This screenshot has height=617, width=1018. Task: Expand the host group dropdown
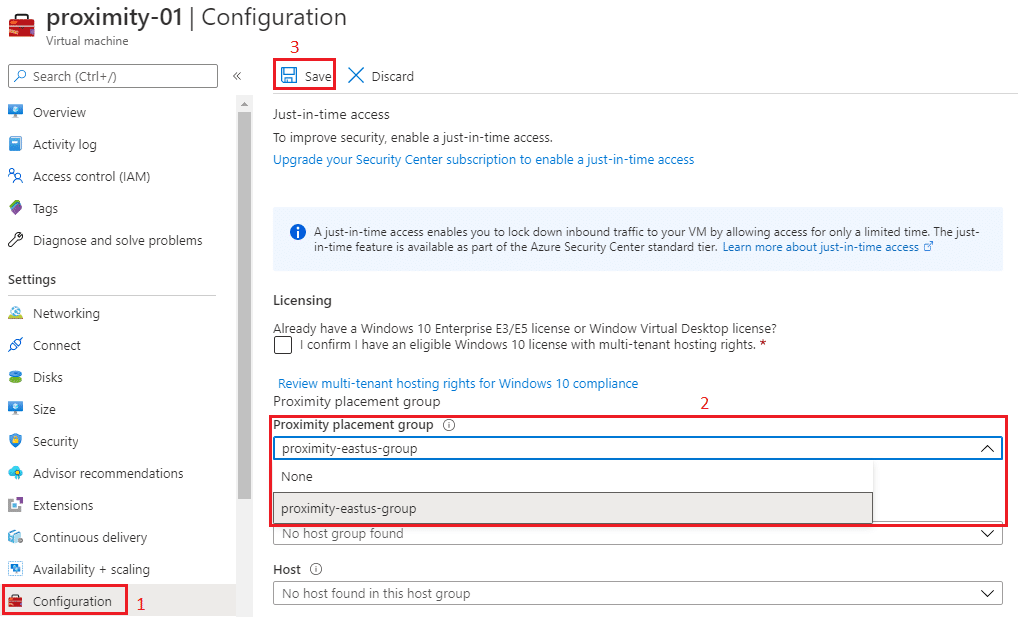(x=987, y=533)
